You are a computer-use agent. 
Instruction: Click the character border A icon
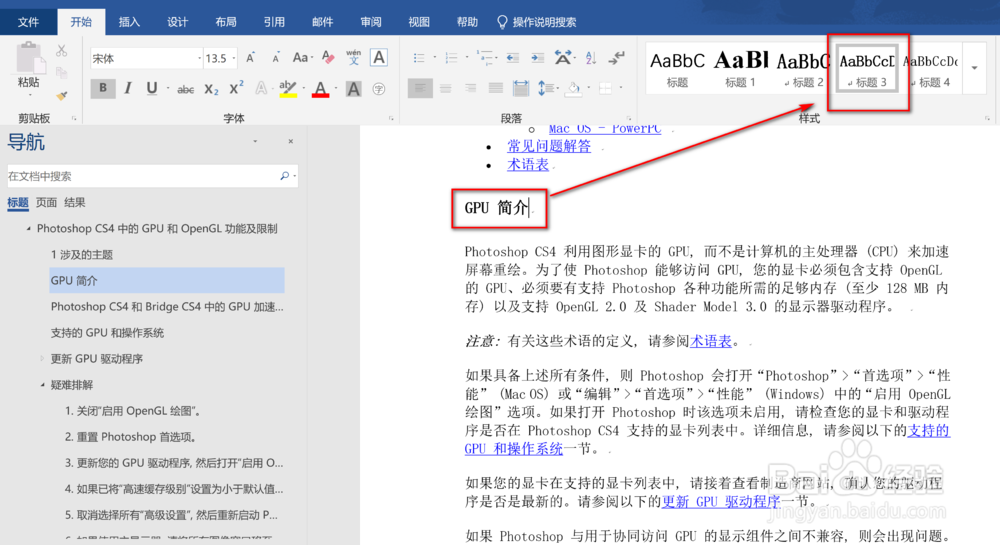[379, 58]
